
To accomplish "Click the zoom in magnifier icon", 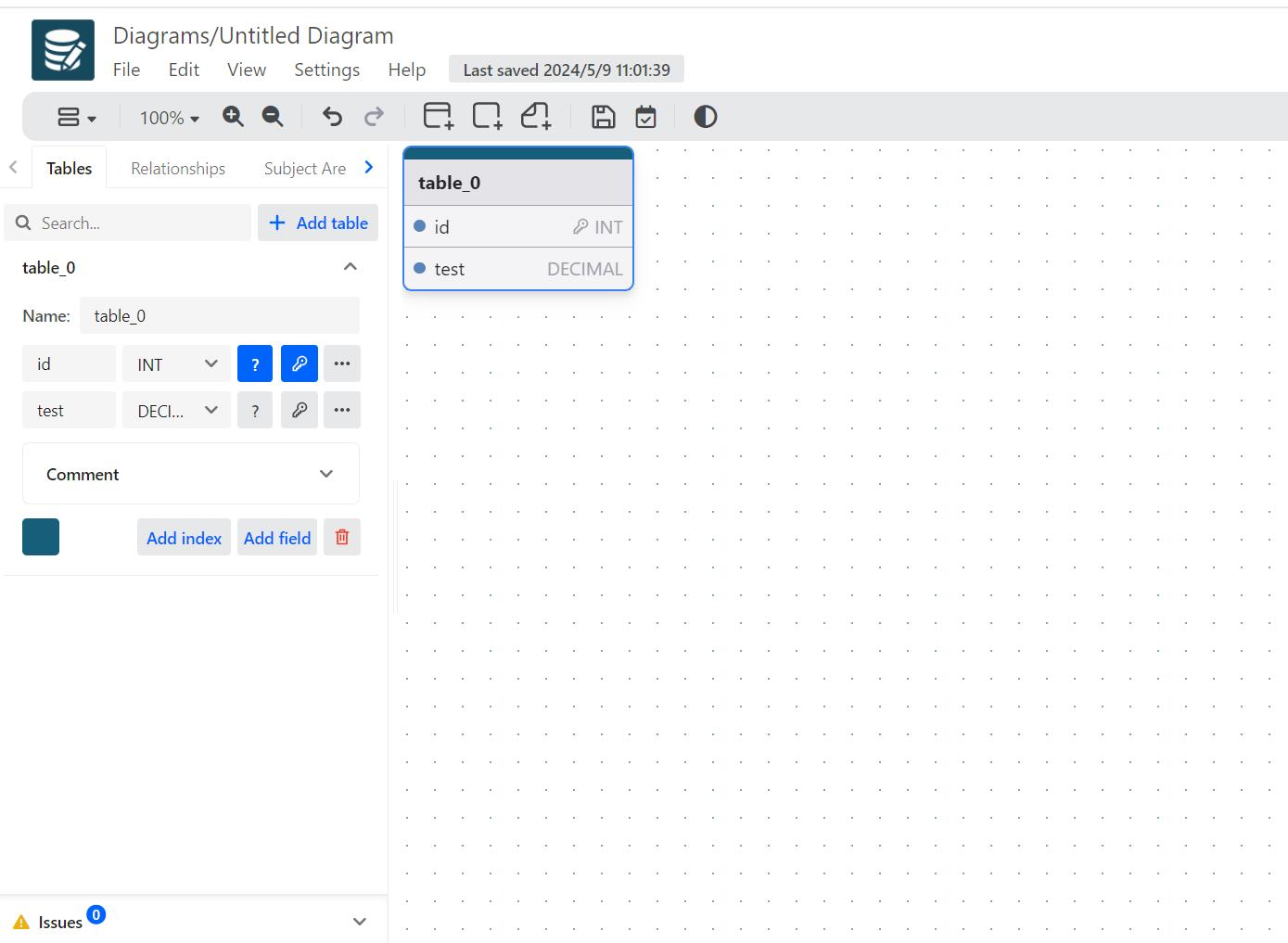I will pyautogui.click(x=233, y=117).
